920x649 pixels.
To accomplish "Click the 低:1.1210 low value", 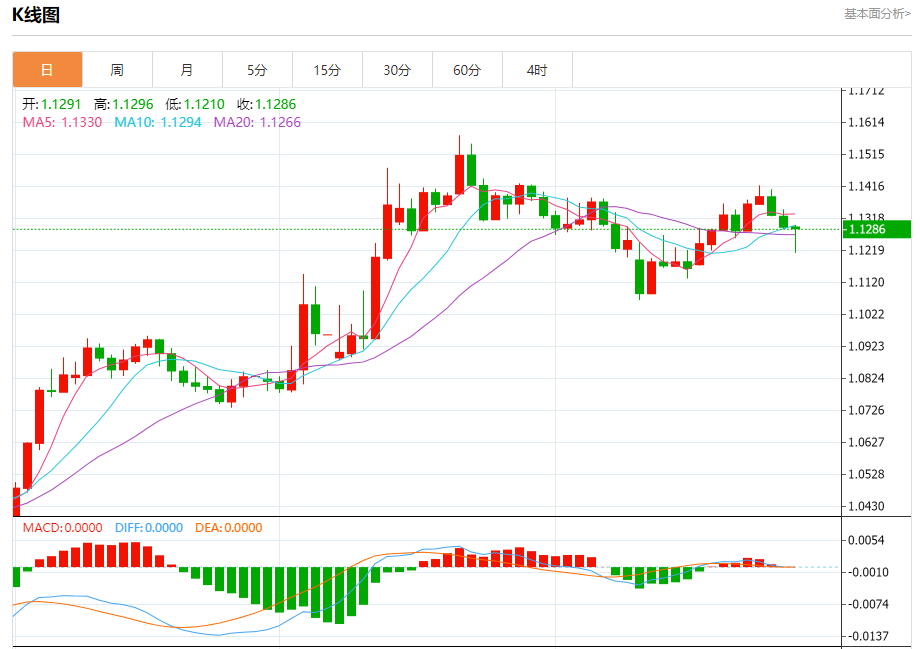I will [x=195, y=104].
